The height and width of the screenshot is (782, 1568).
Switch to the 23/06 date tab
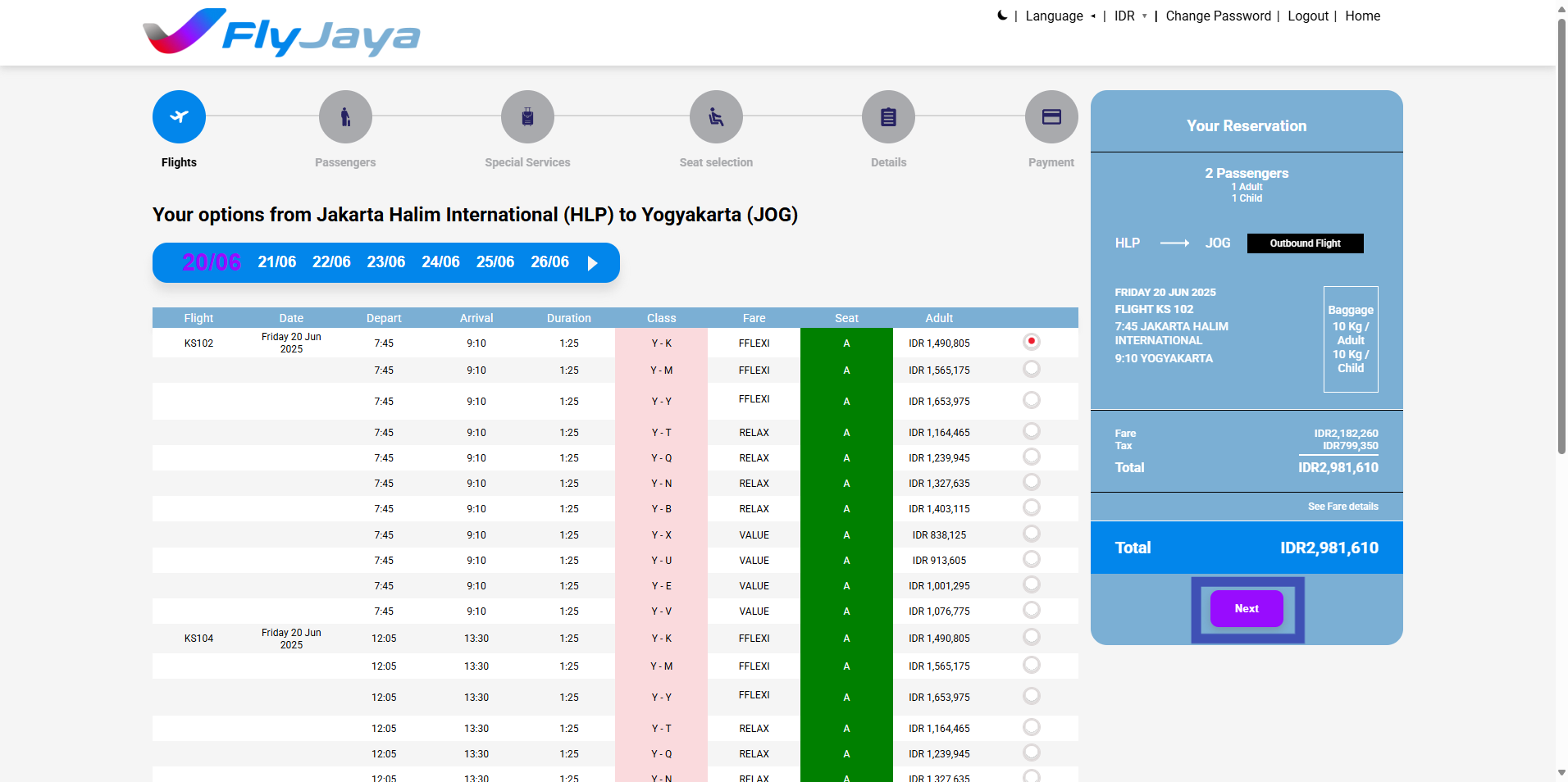click(386, 262)
